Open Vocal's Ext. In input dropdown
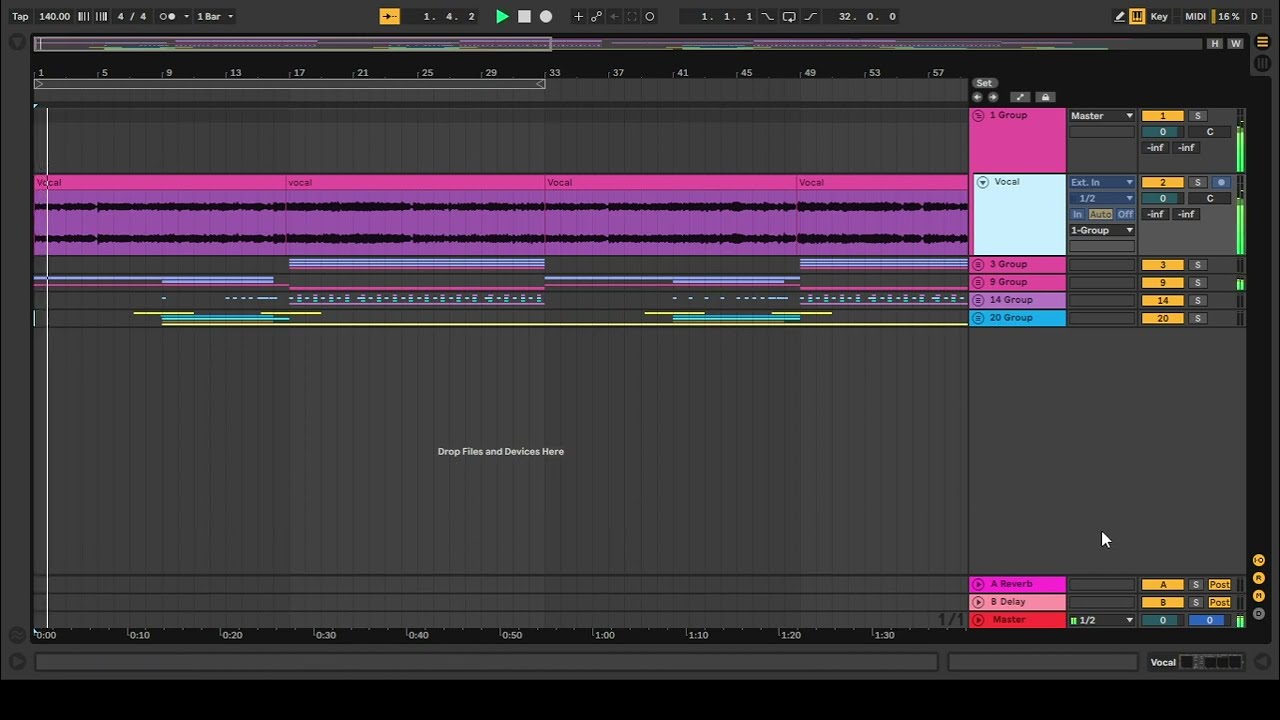The image size is (1280, 720). coord(1102,182)
